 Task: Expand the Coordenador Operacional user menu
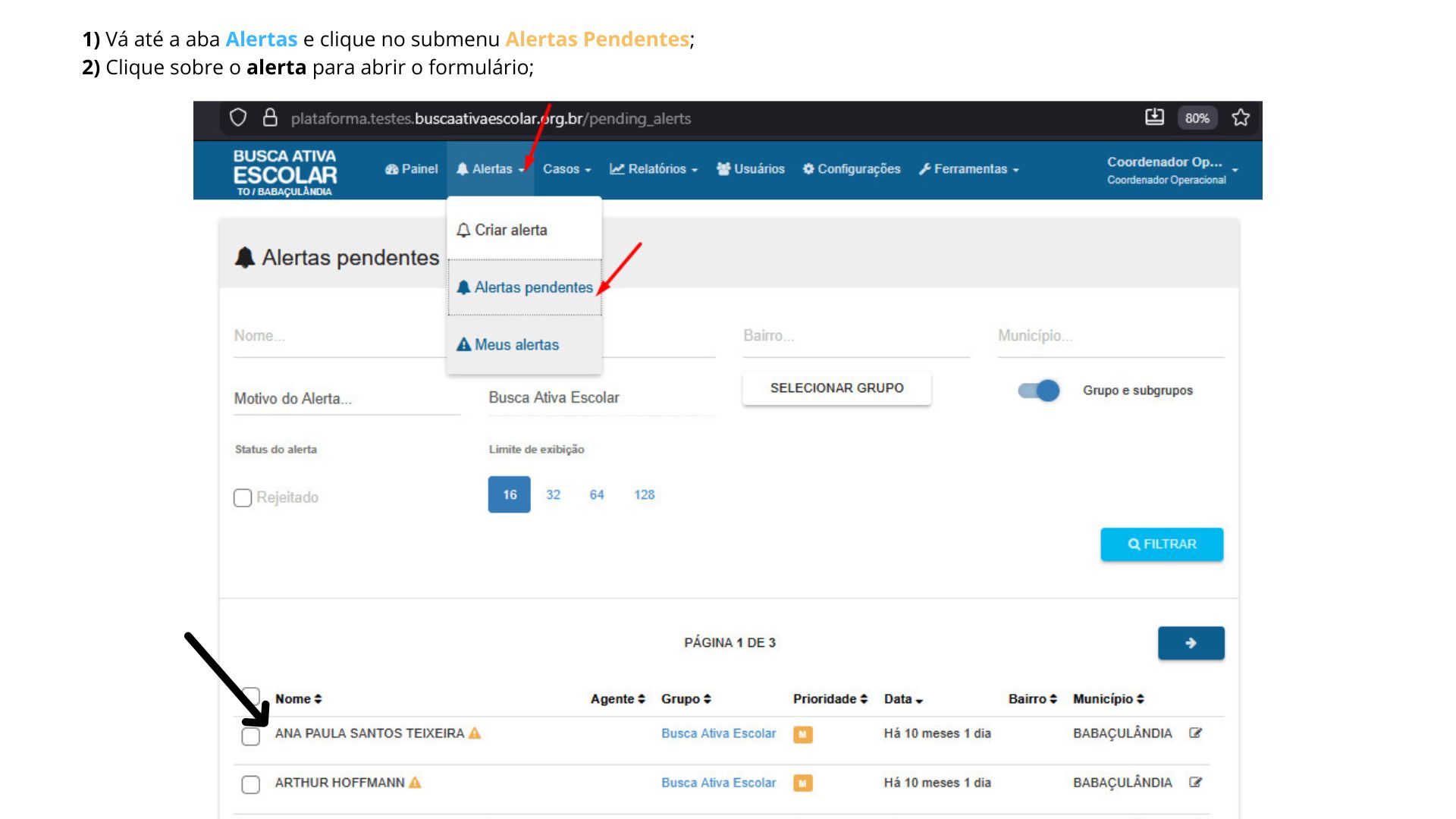[1172, 170]
